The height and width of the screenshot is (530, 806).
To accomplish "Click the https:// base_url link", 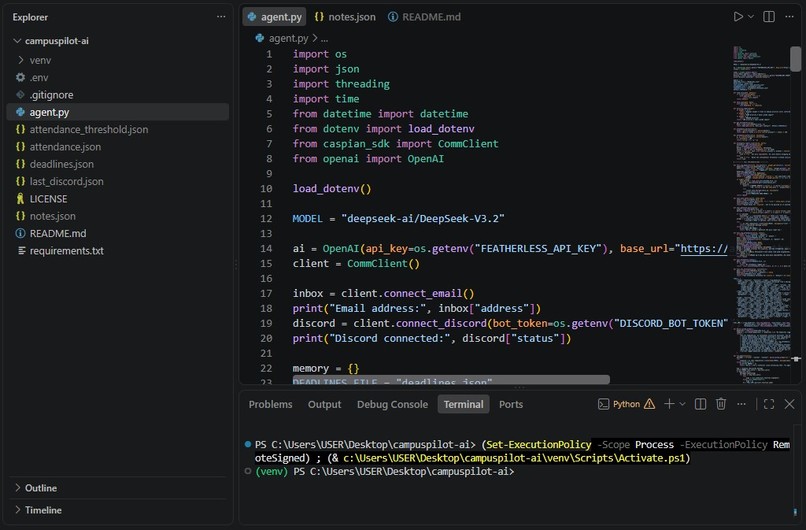I will [x=704, y=249].
